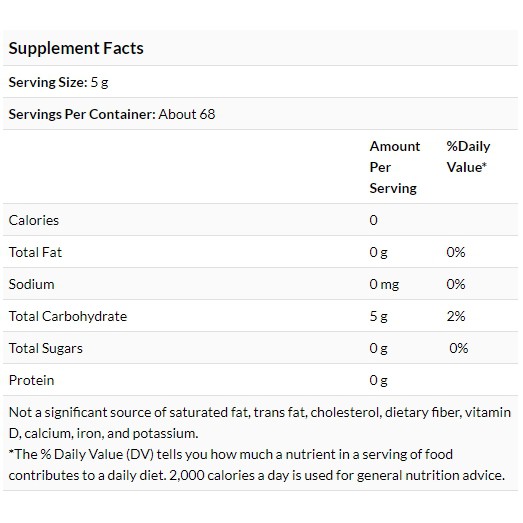The width and height of the screenshot is (523, 523).
Task: Select the Total Carbohydrate row label
Action: pos(68,317)
